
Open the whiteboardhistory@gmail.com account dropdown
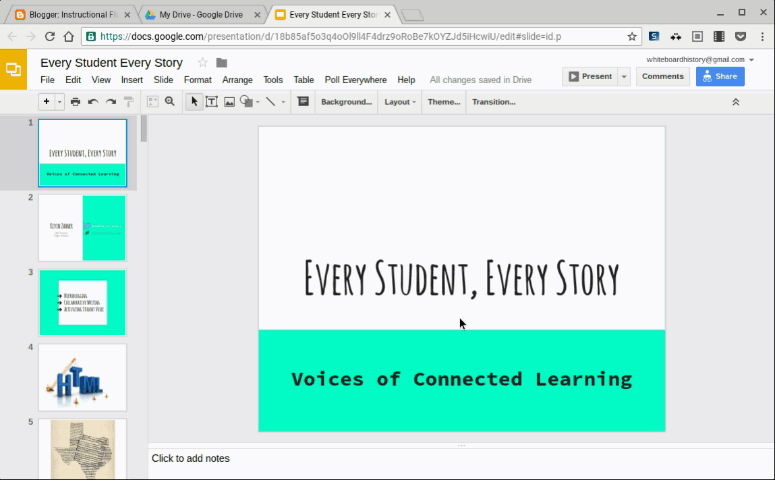point(700,59)
